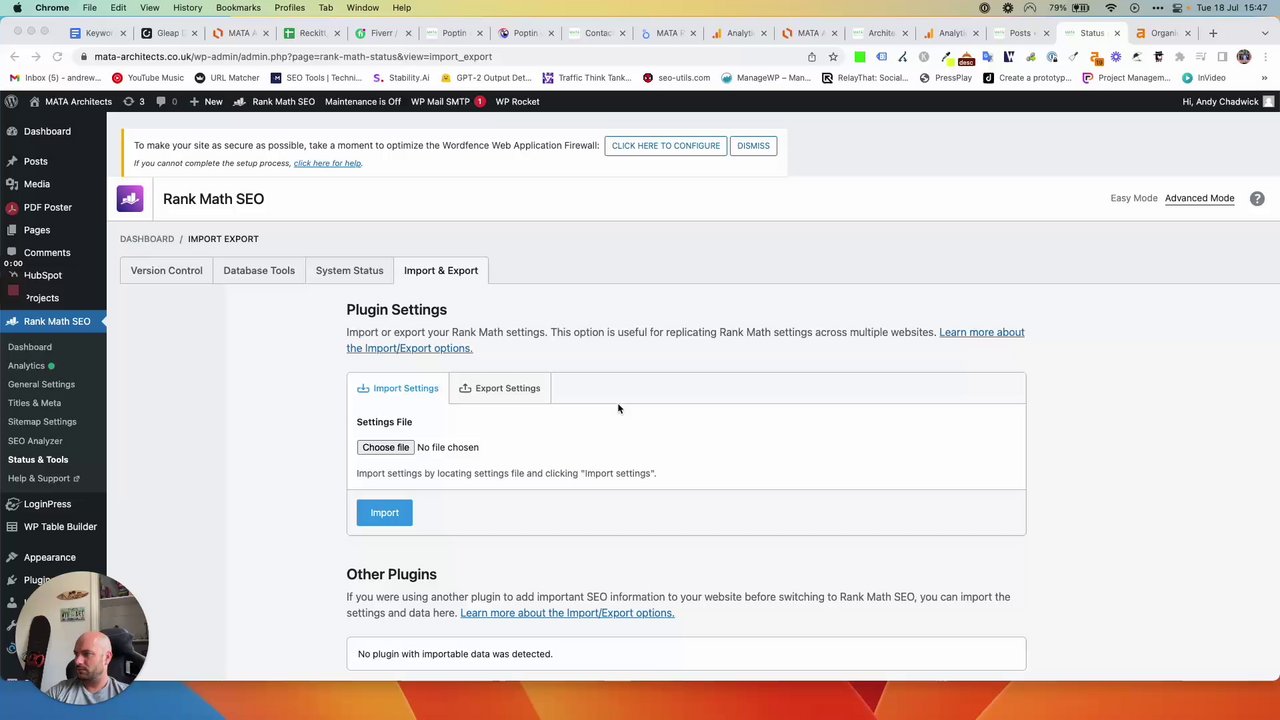Click the blue Import button
Viewport: 1280px width, 720px height.
click(x=384, y=513)
